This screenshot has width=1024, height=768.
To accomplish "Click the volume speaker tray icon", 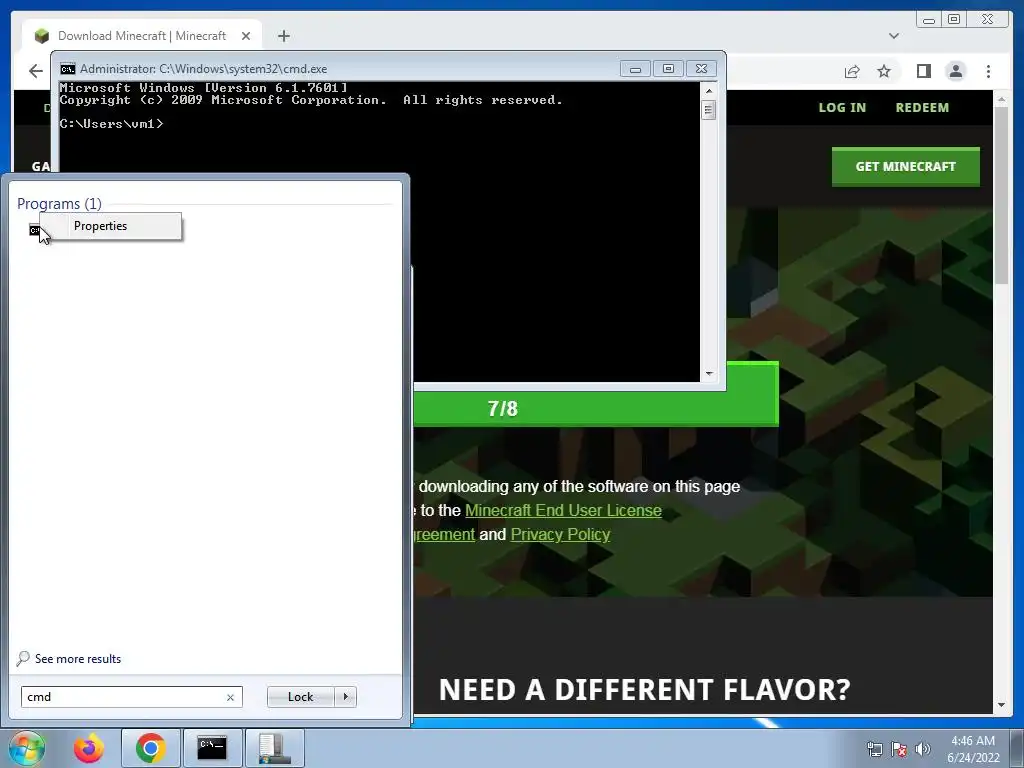I will point(923,749).
